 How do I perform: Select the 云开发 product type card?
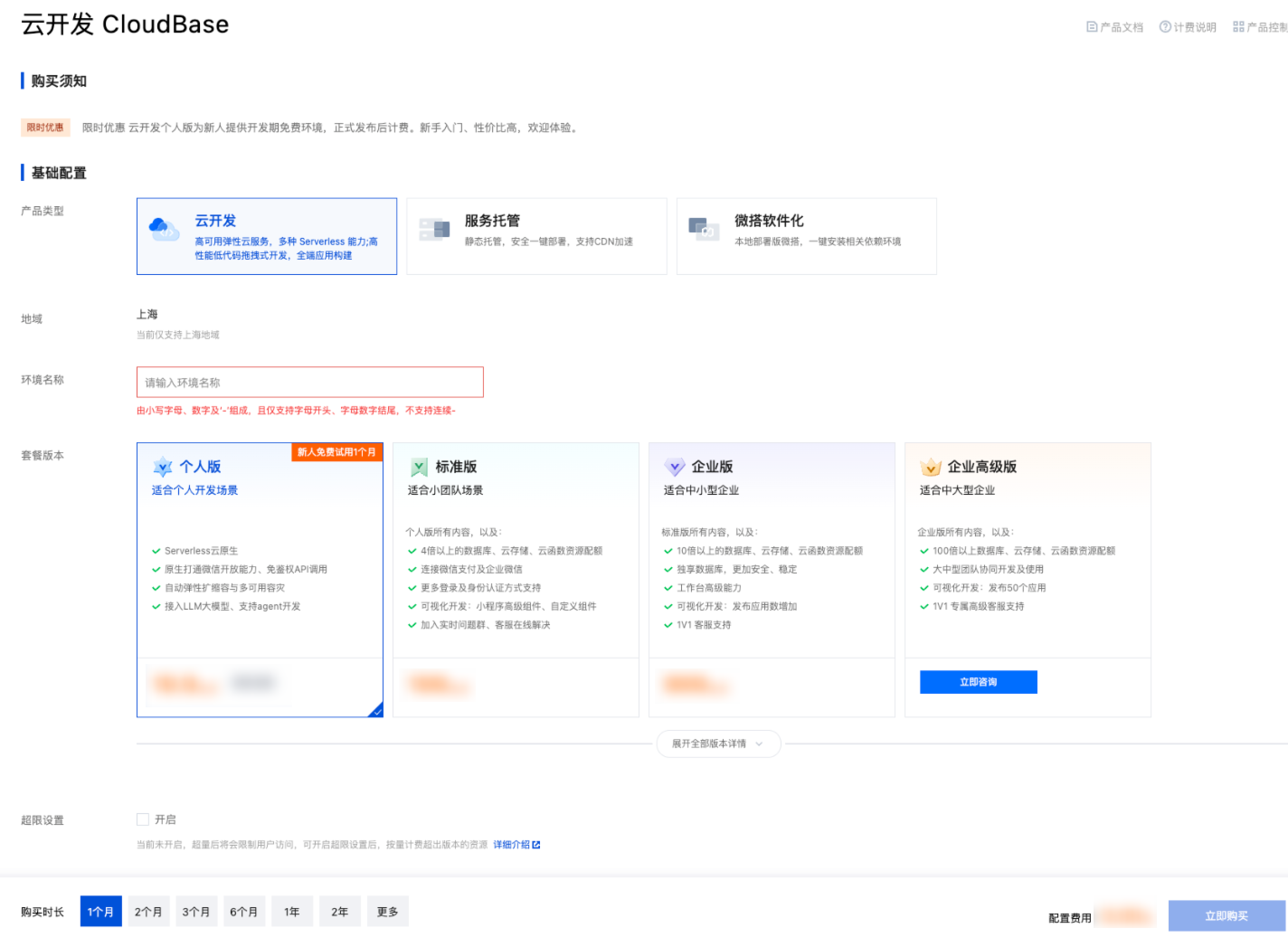point(267,236)
